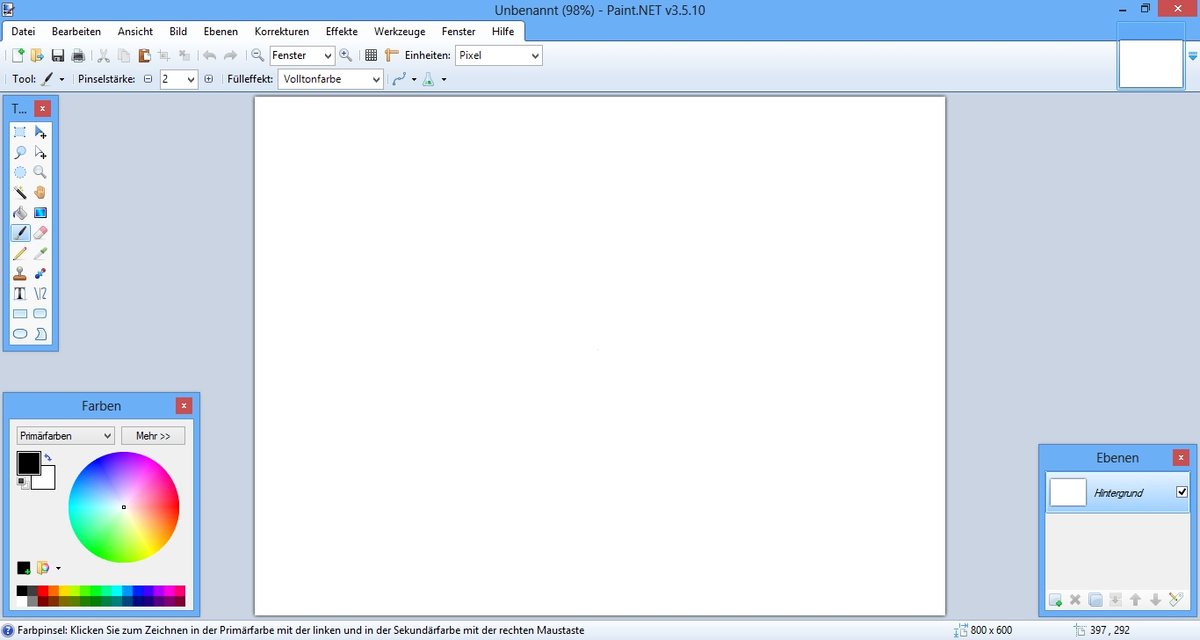The image size is (1200, 640).
Task: Choose the Eraser tool
Action: (x=41, y=233)
